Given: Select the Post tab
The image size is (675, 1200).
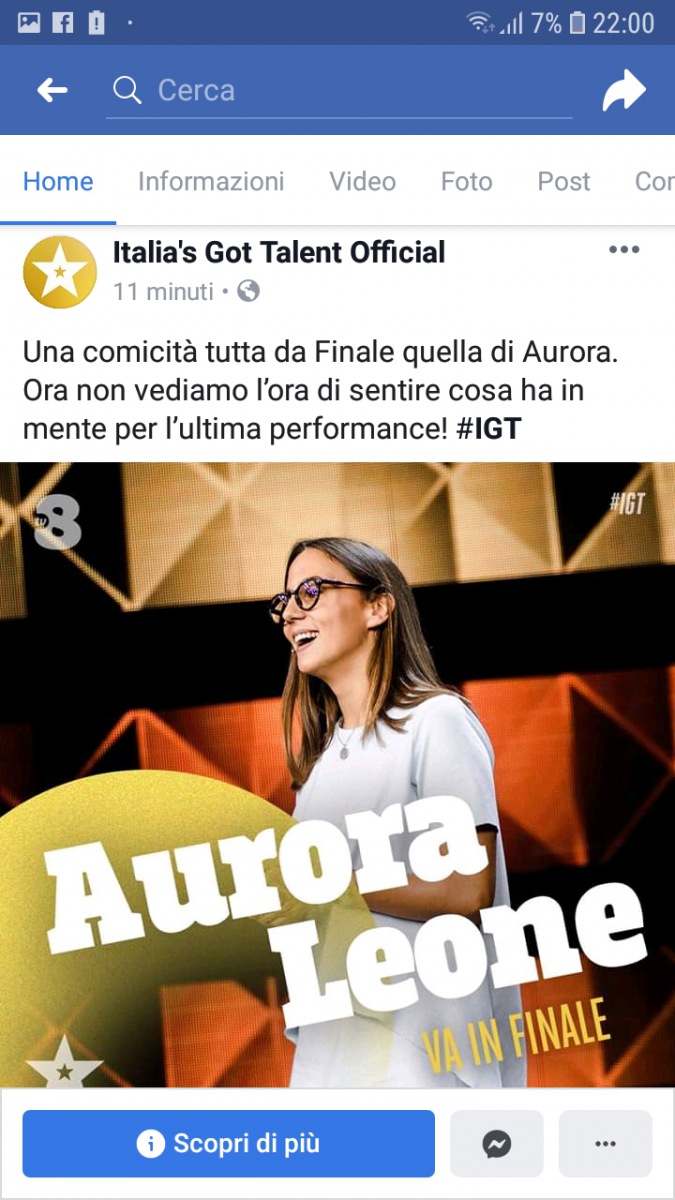Looking at the screenshot, I should point(564,181).
